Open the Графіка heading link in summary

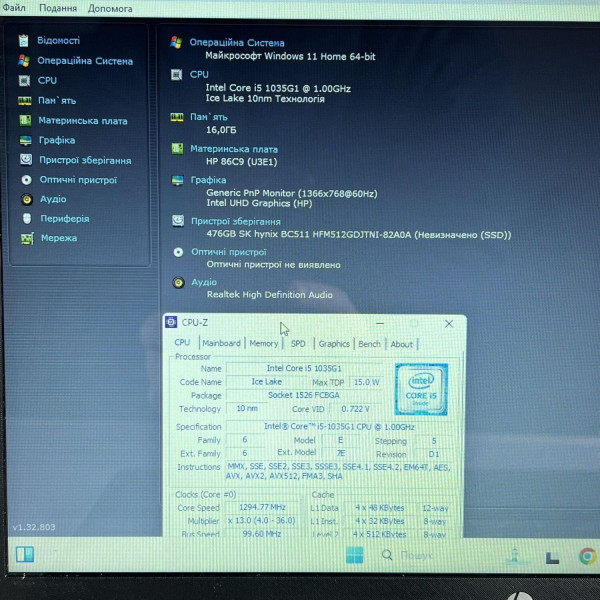tap(209, 180)
